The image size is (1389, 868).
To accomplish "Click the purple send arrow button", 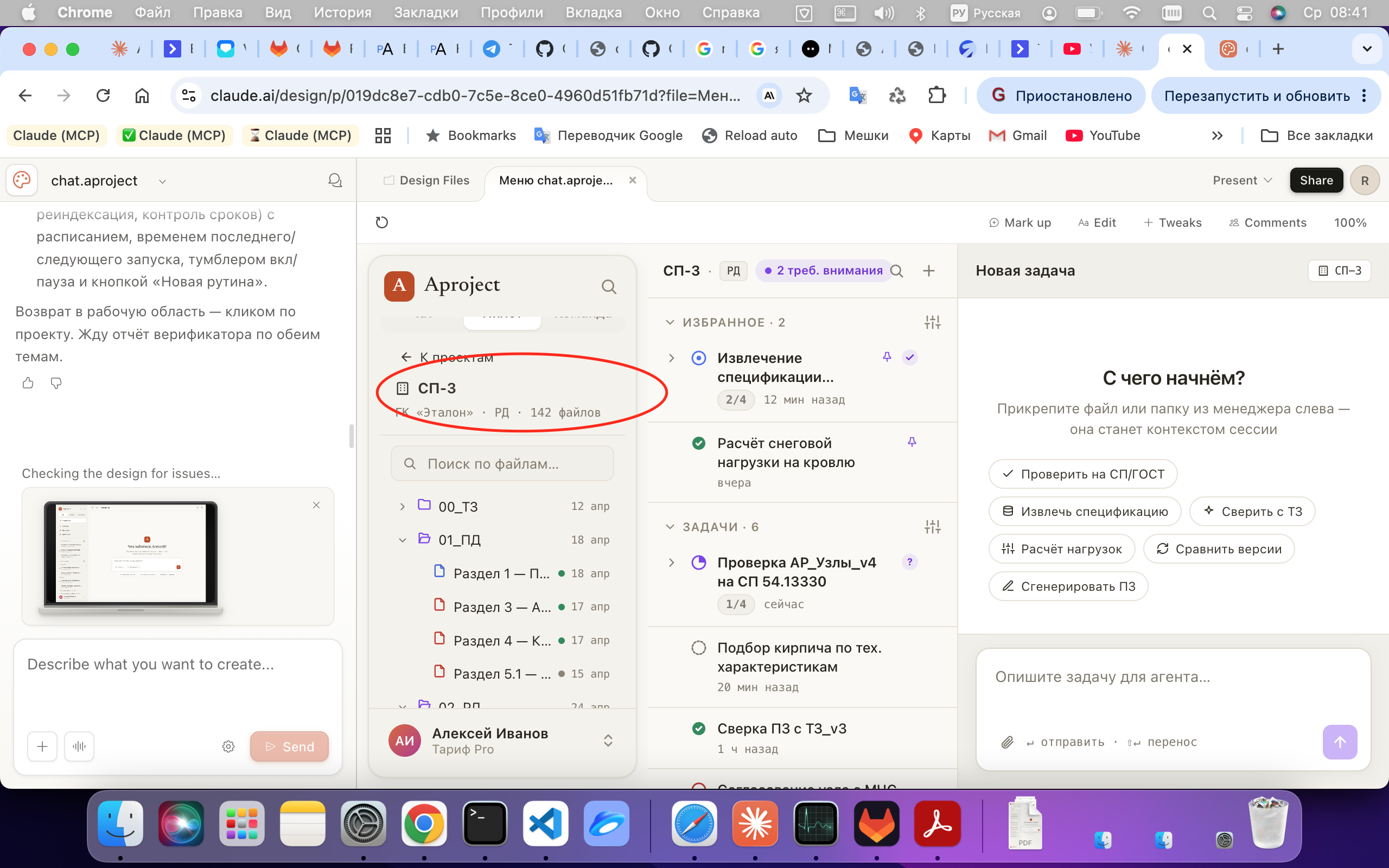I will 1340,742.
